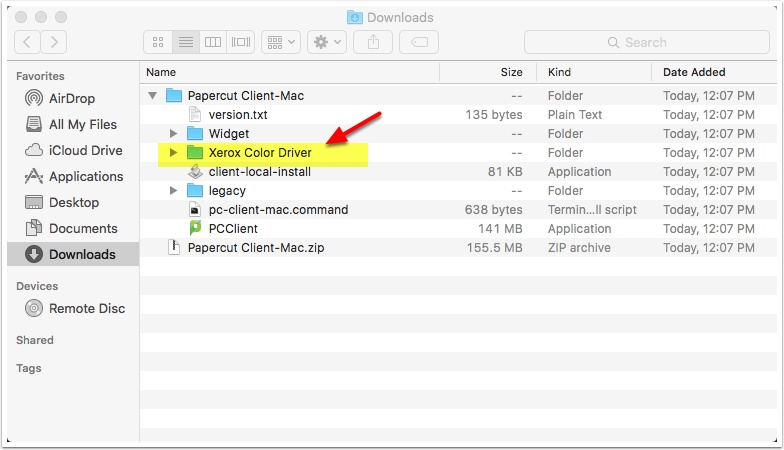Select the legacy folder icon
Viewport: 784px width, 450px height.
194,190
